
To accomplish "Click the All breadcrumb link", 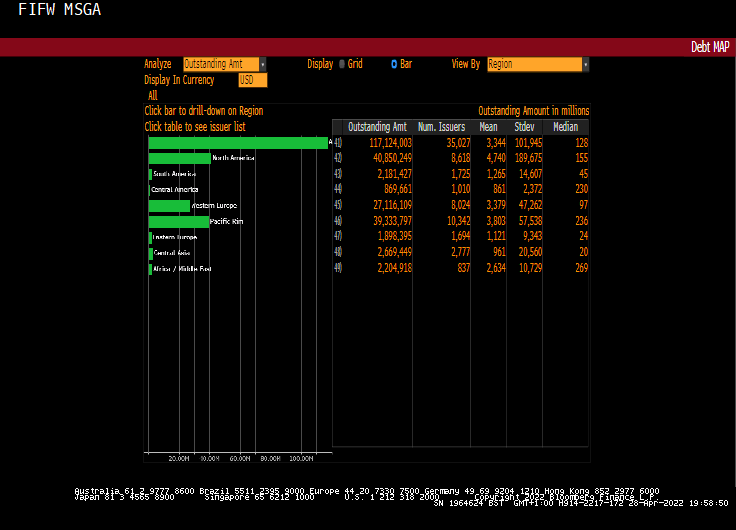I will [153, 96].
